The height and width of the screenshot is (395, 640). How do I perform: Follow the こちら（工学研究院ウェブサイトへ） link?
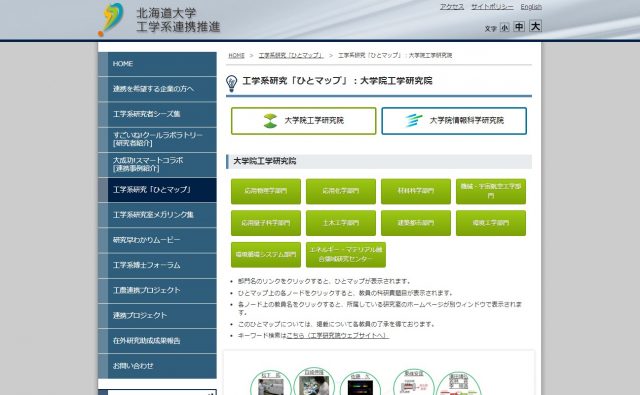click(338, 335)
